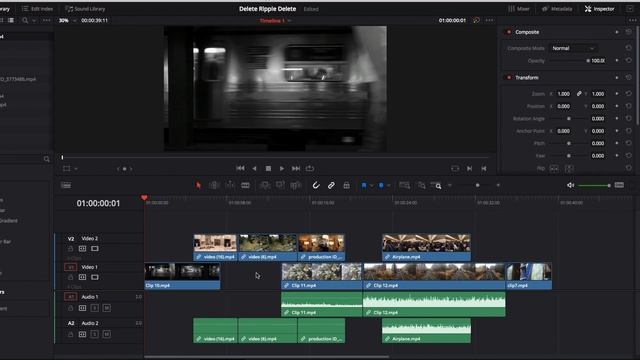Lock the Video 2 track
This screenshot has width=640, height=360.
(71, 249)
